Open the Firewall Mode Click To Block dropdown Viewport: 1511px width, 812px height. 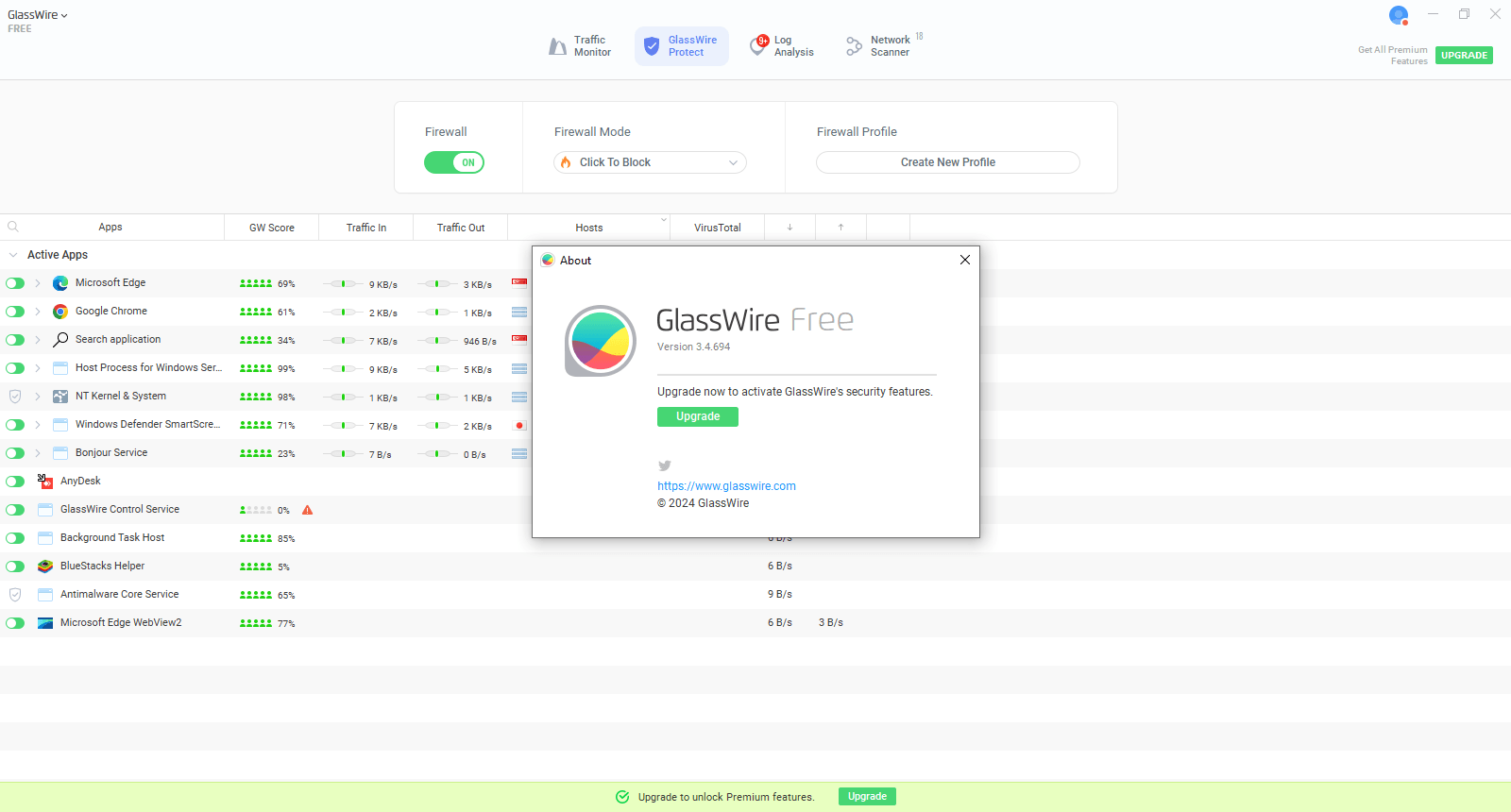click(x=650, y=162)
